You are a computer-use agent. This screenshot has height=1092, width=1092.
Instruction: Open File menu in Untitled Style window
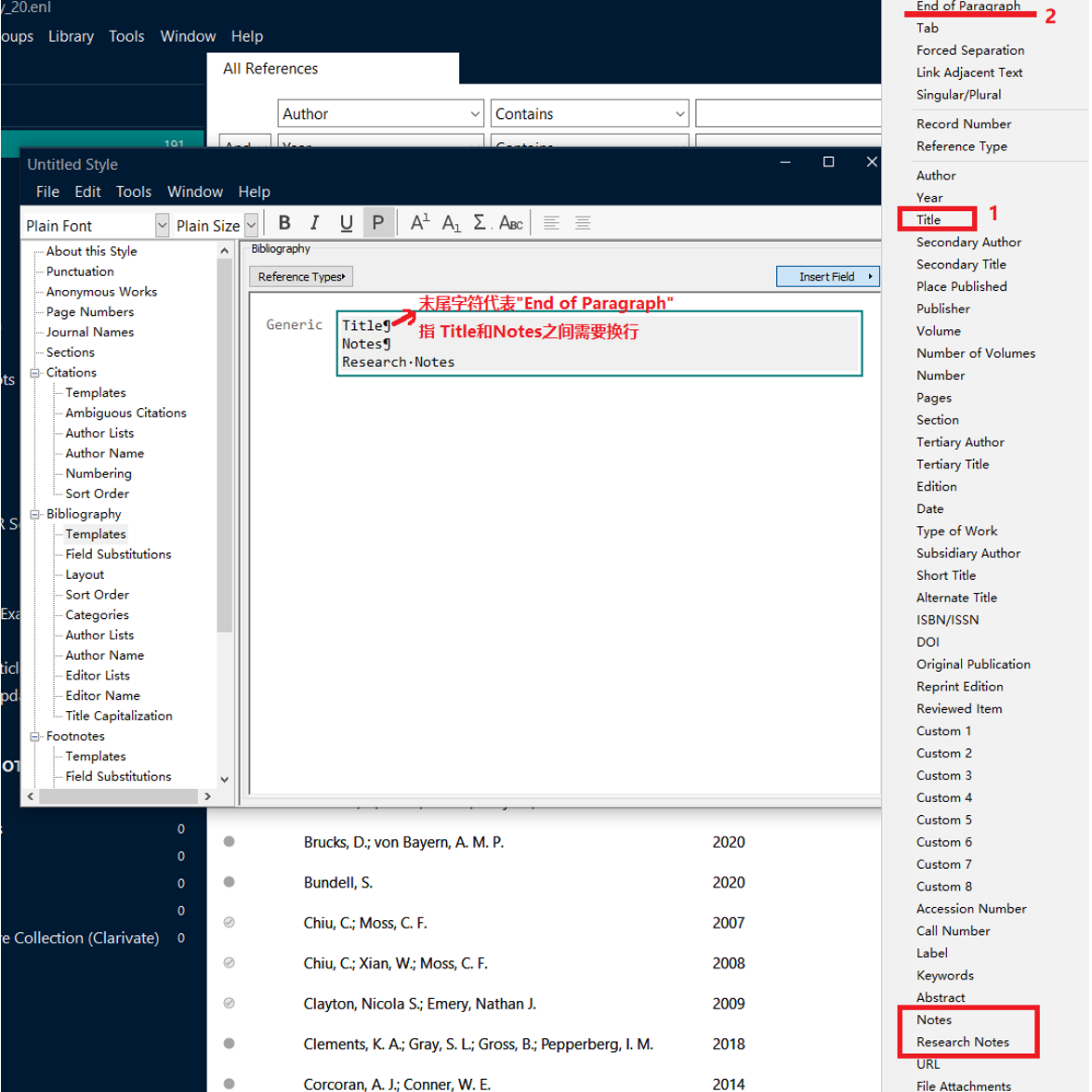point(47,191)
